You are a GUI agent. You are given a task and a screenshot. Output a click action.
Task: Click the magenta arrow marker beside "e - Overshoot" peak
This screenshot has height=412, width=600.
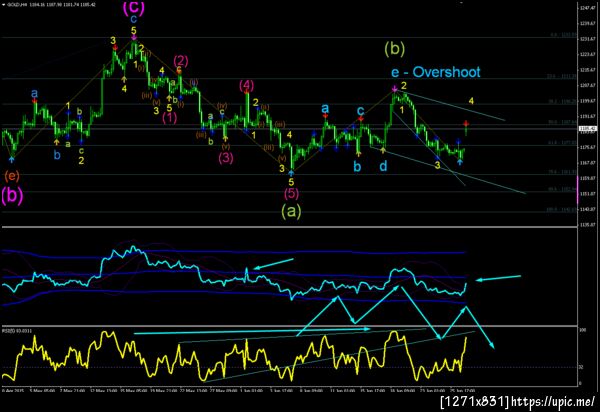[395, 89]
